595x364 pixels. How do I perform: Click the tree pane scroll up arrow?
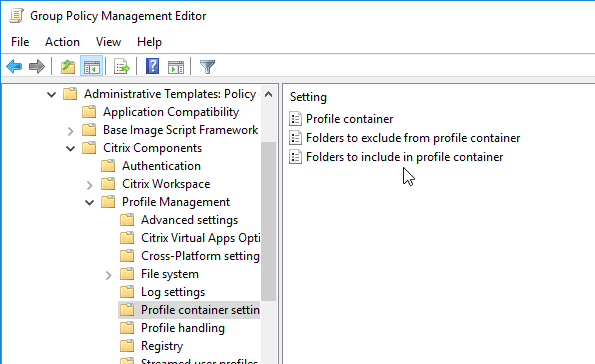[268, 94]
